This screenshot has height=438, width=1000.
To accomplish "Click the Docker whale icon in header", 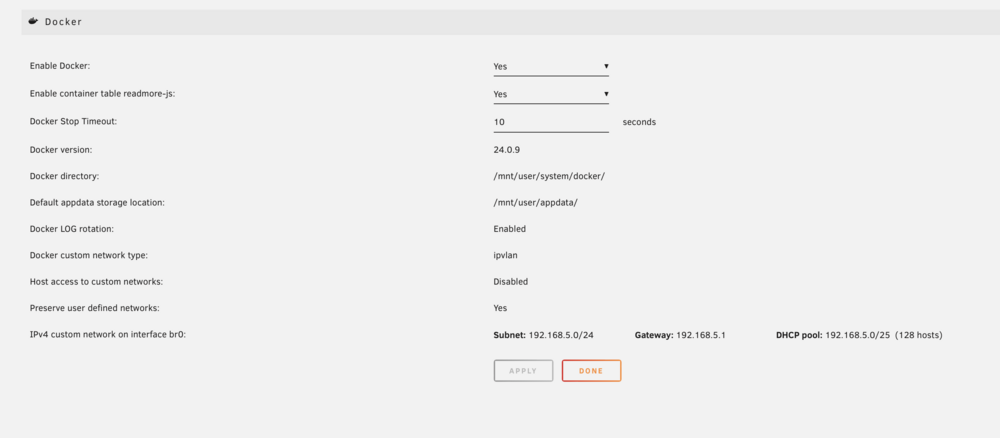I will [33, 21].
